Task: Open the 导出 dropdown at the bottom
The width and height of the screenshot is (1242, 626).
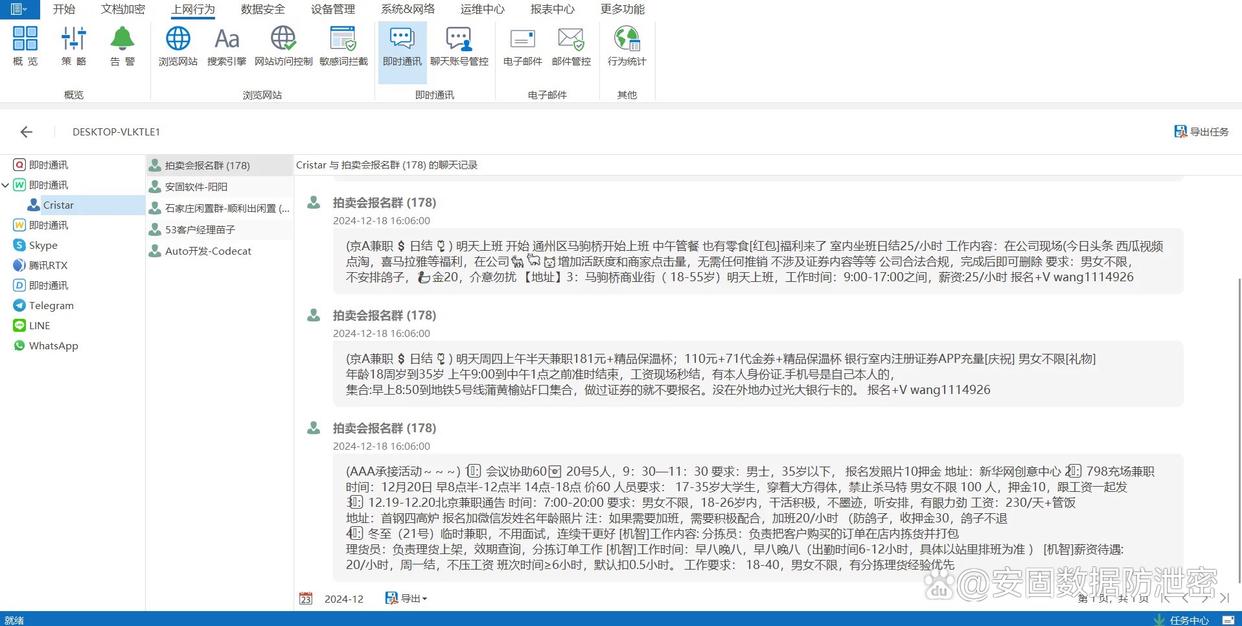Action: (x=407, y=598)
